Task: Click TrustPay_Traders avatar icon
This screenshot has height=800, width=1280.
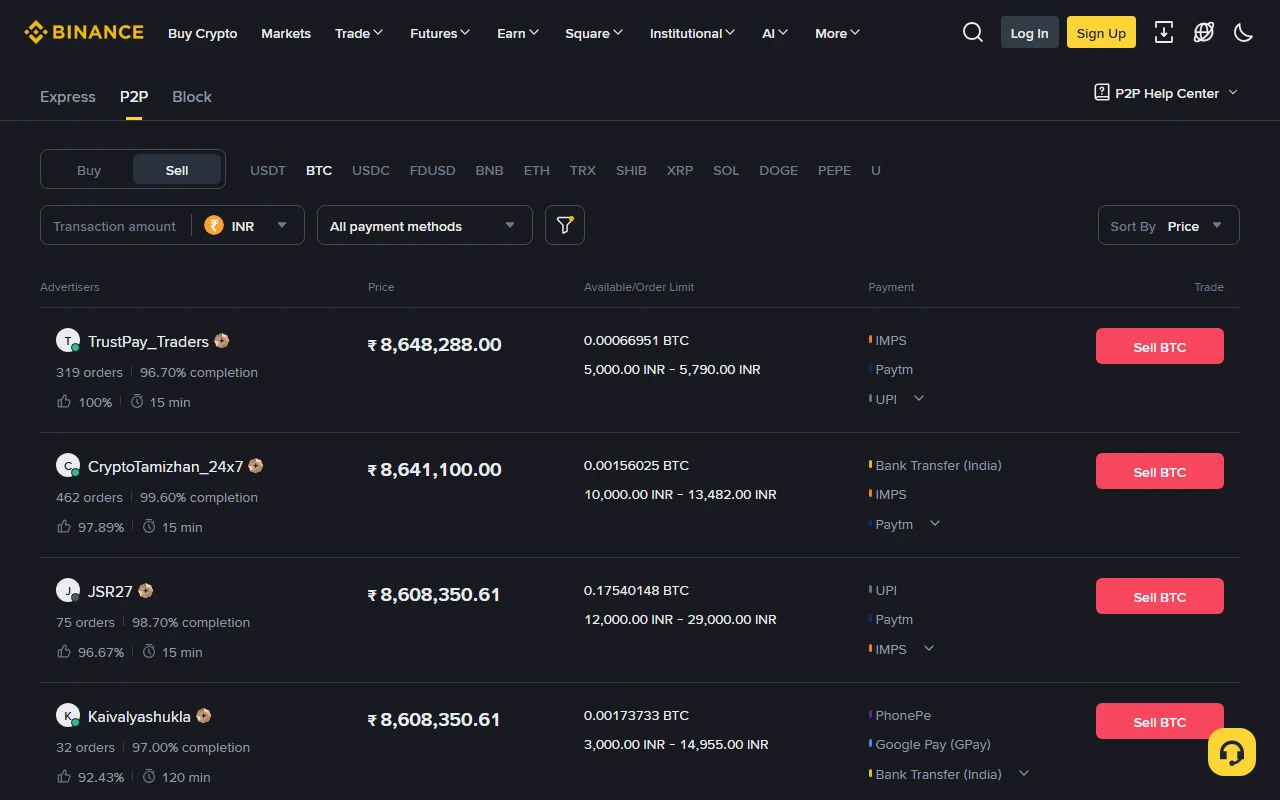Action: click(68, 340)
